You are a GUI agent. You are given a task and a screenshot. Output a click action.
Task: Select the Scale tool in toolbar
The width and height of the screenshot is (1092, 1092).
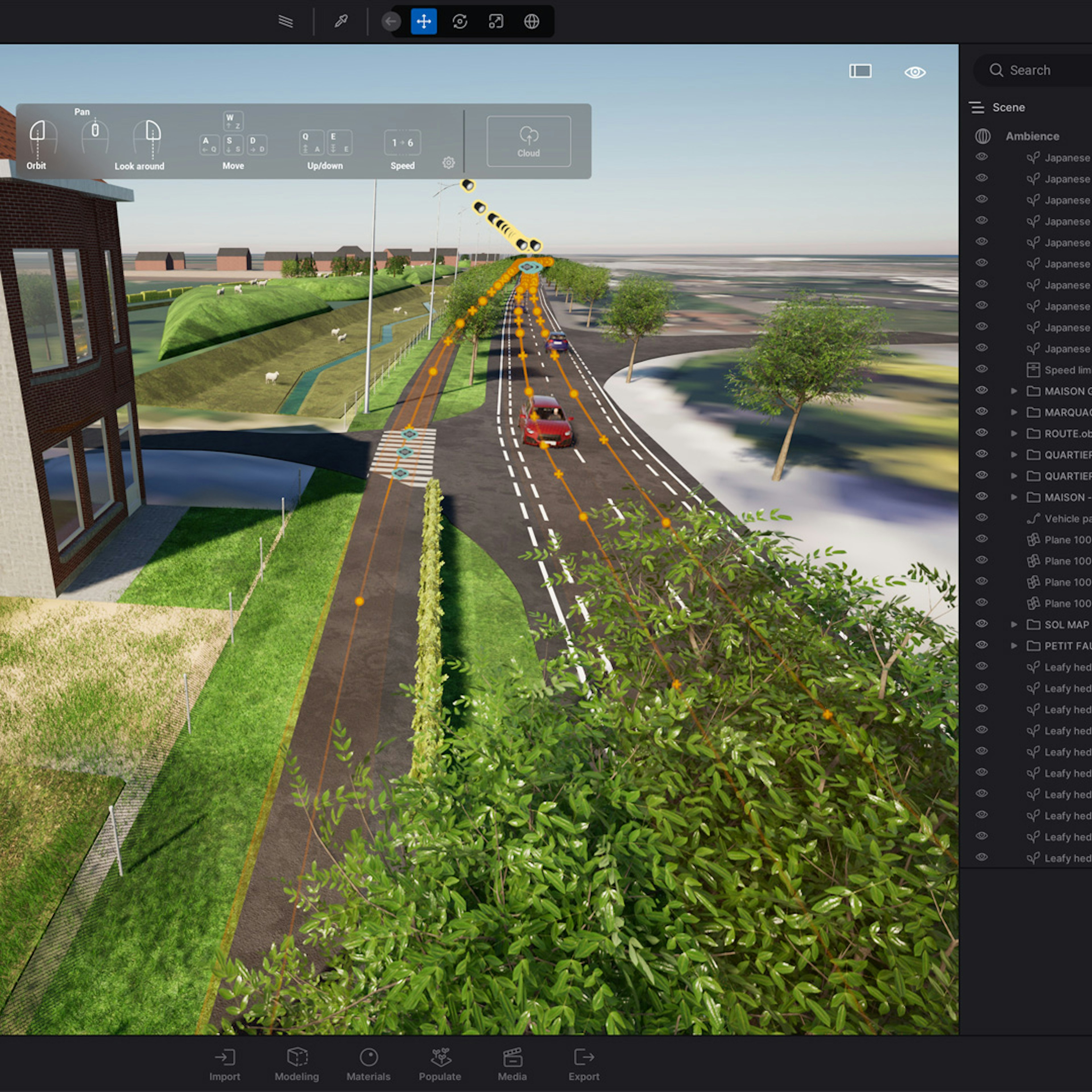pos(496,22)
